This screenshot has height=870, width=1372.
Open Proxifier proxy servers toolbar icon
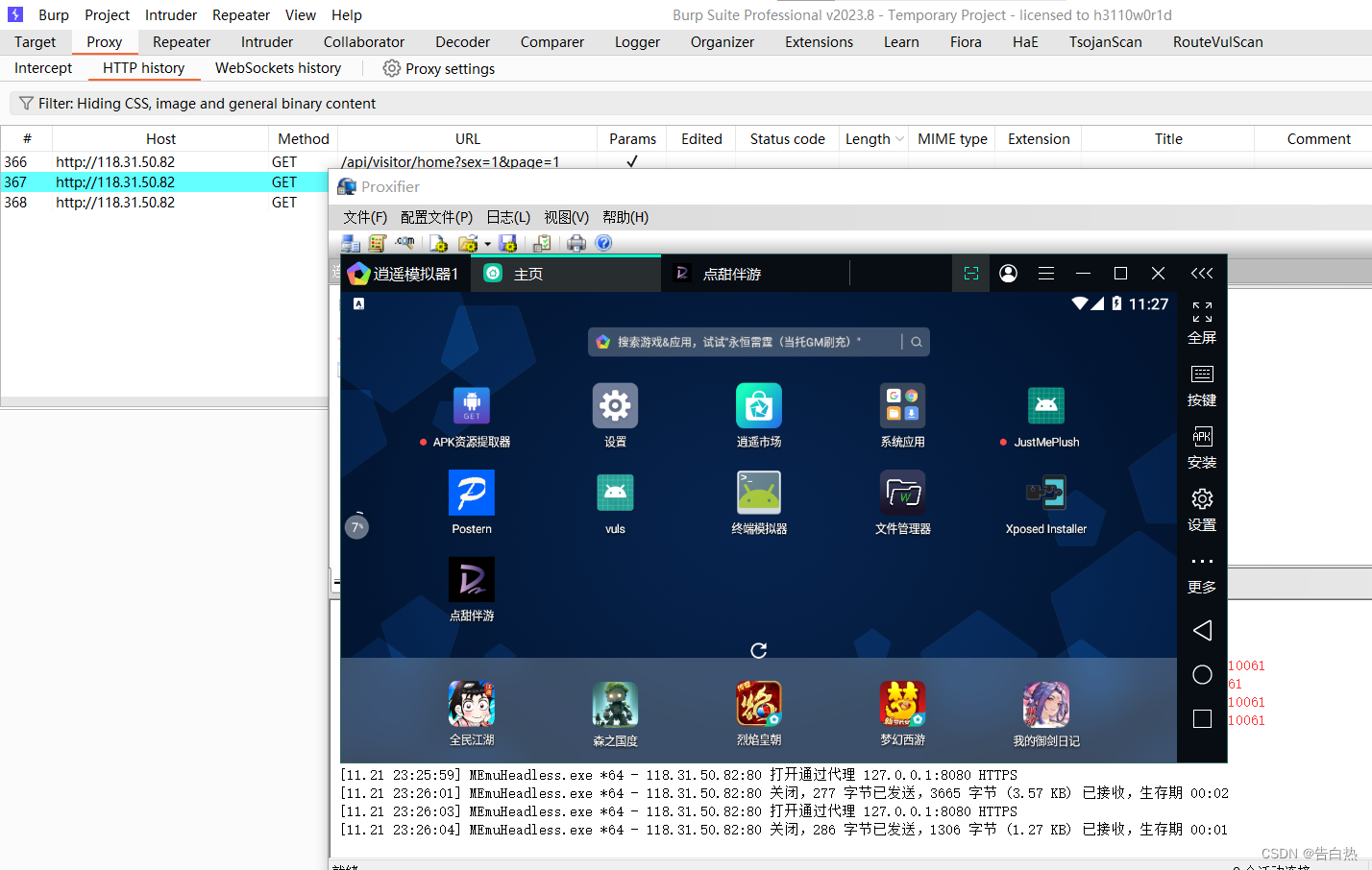point(351,244)
